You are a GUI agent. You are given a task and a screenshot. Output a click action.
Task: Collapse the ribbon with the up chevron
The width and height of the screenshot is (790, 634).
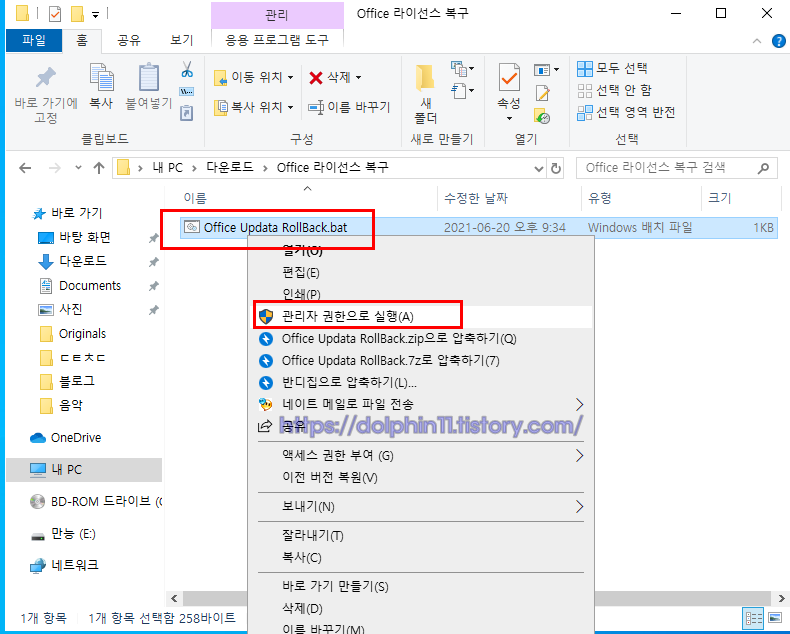(x=757, y=41)
